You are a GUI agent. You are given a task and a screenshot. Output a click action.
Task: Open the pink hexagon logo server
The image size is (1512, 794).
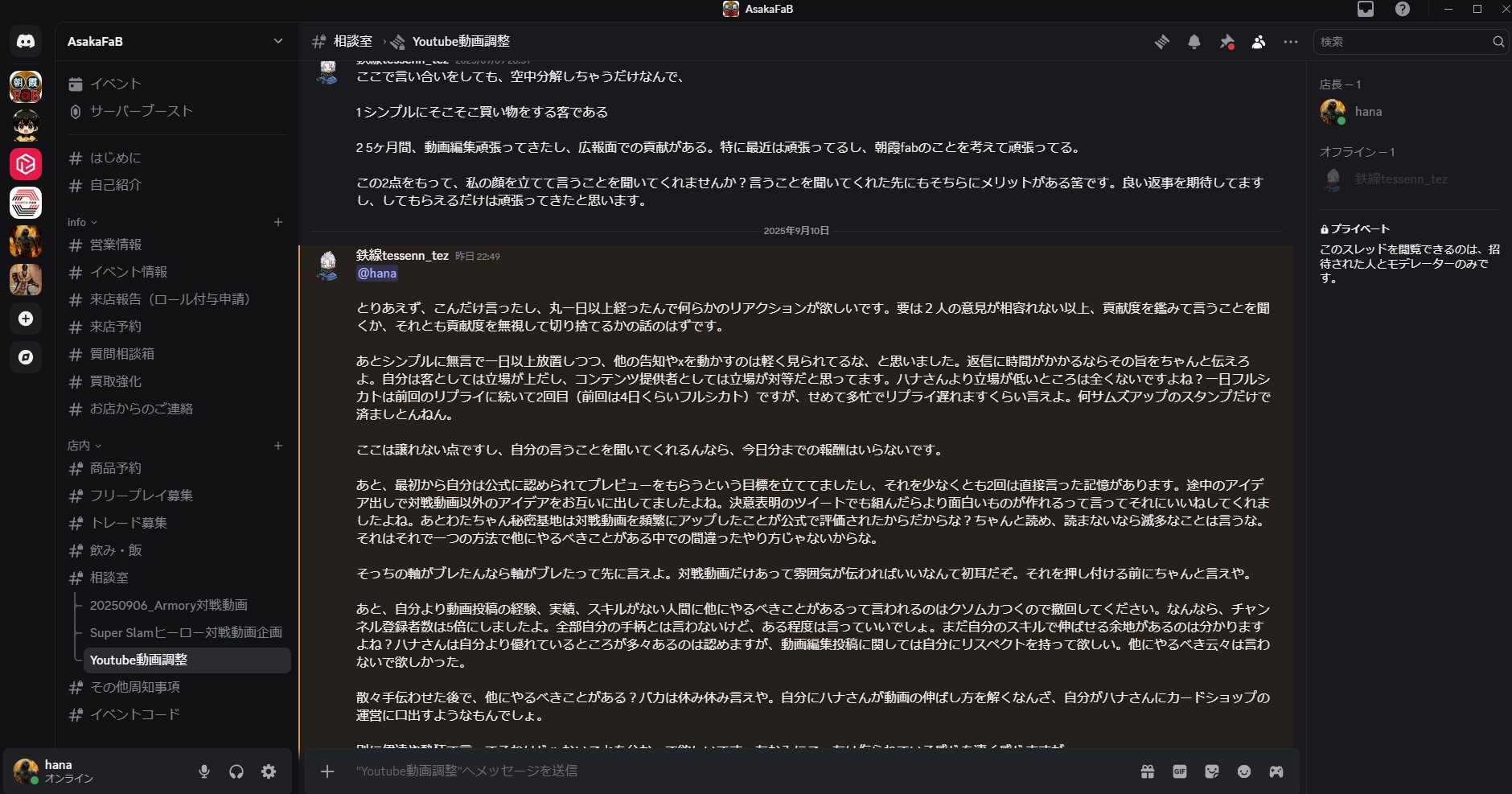pyautogui.click(x=26, y=164)
